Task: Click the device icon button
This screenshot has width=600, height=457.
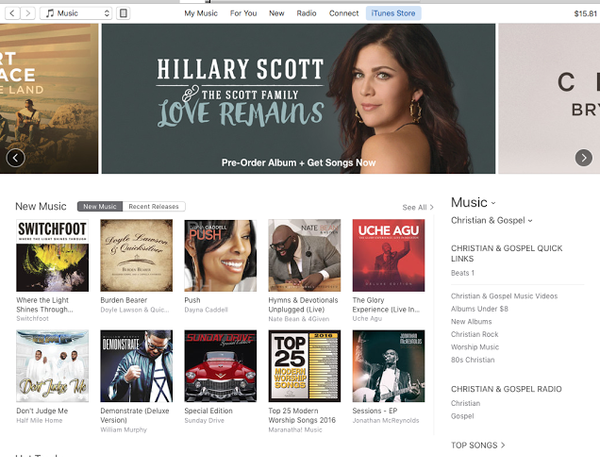Action: click(123, 13)
